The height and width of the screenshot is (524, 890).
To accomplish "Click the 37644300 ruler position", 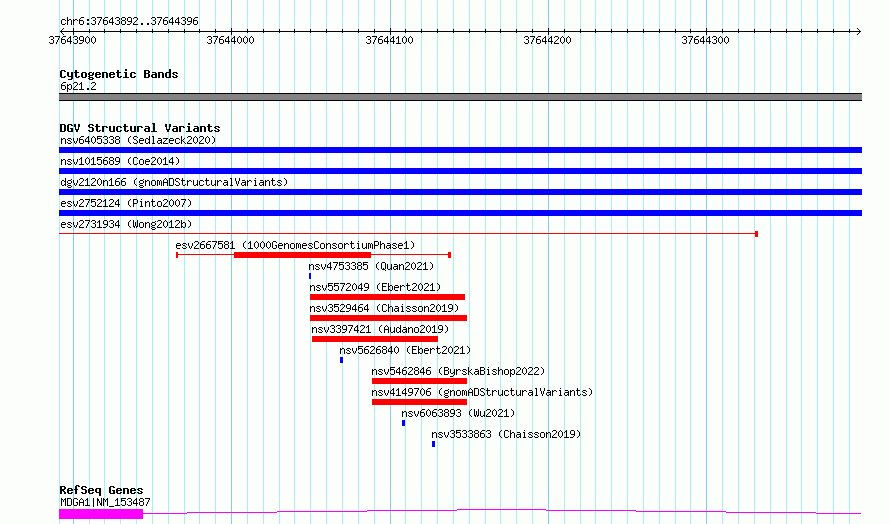I will pos(706,40).
